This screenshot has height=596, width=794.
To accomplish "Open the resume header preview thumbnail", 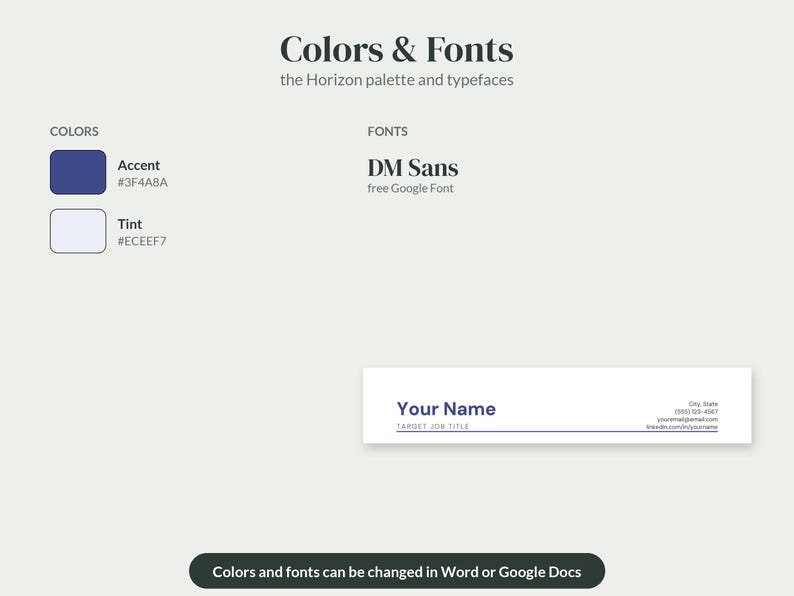I will click(x=557, y=406).
